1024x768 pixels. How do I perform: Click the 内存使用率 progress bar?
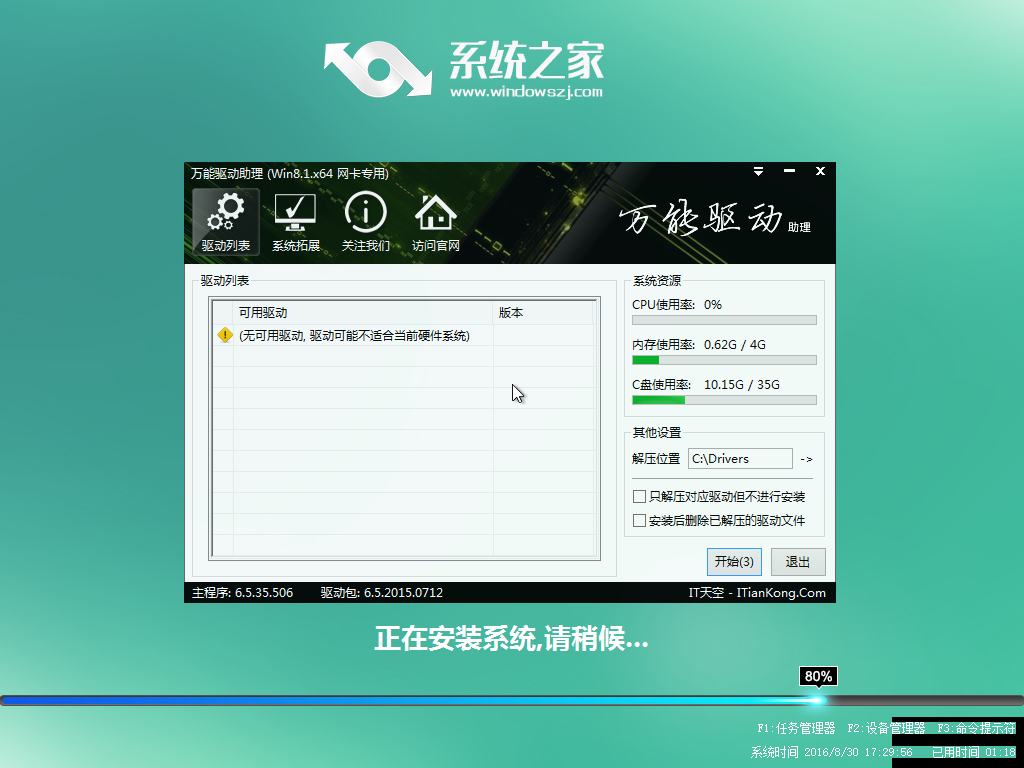pyautogui.click(x=724, y=360)
